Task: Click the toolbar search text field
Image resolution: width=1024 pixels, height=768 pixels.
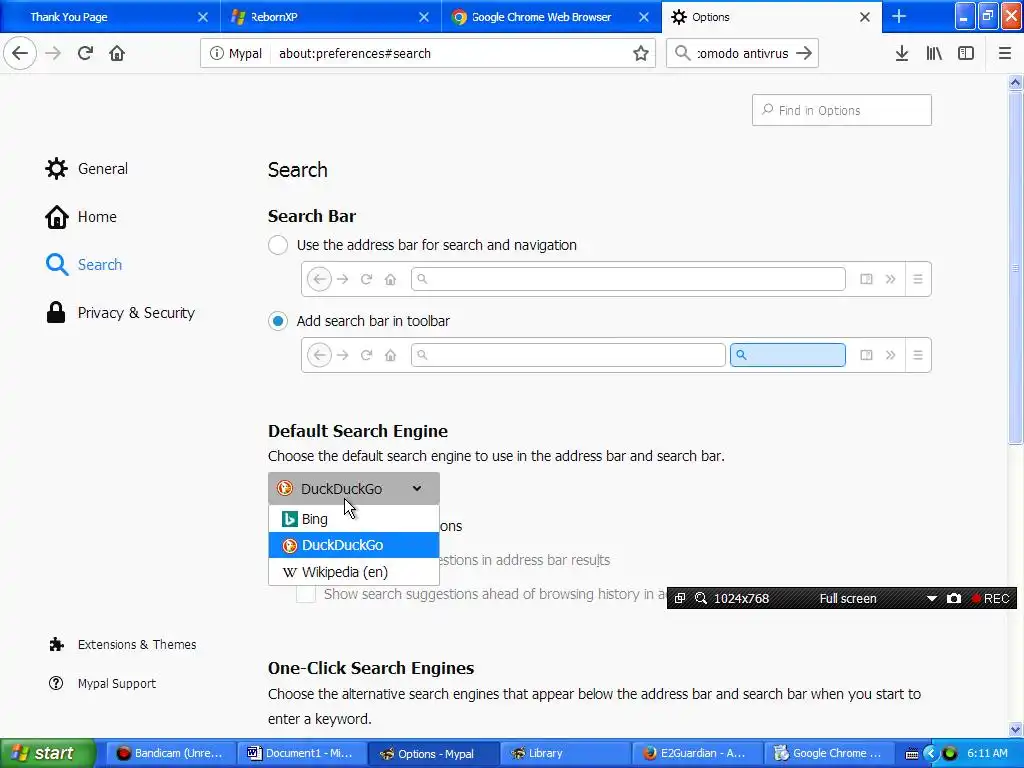Action: [x=743, y=54]
